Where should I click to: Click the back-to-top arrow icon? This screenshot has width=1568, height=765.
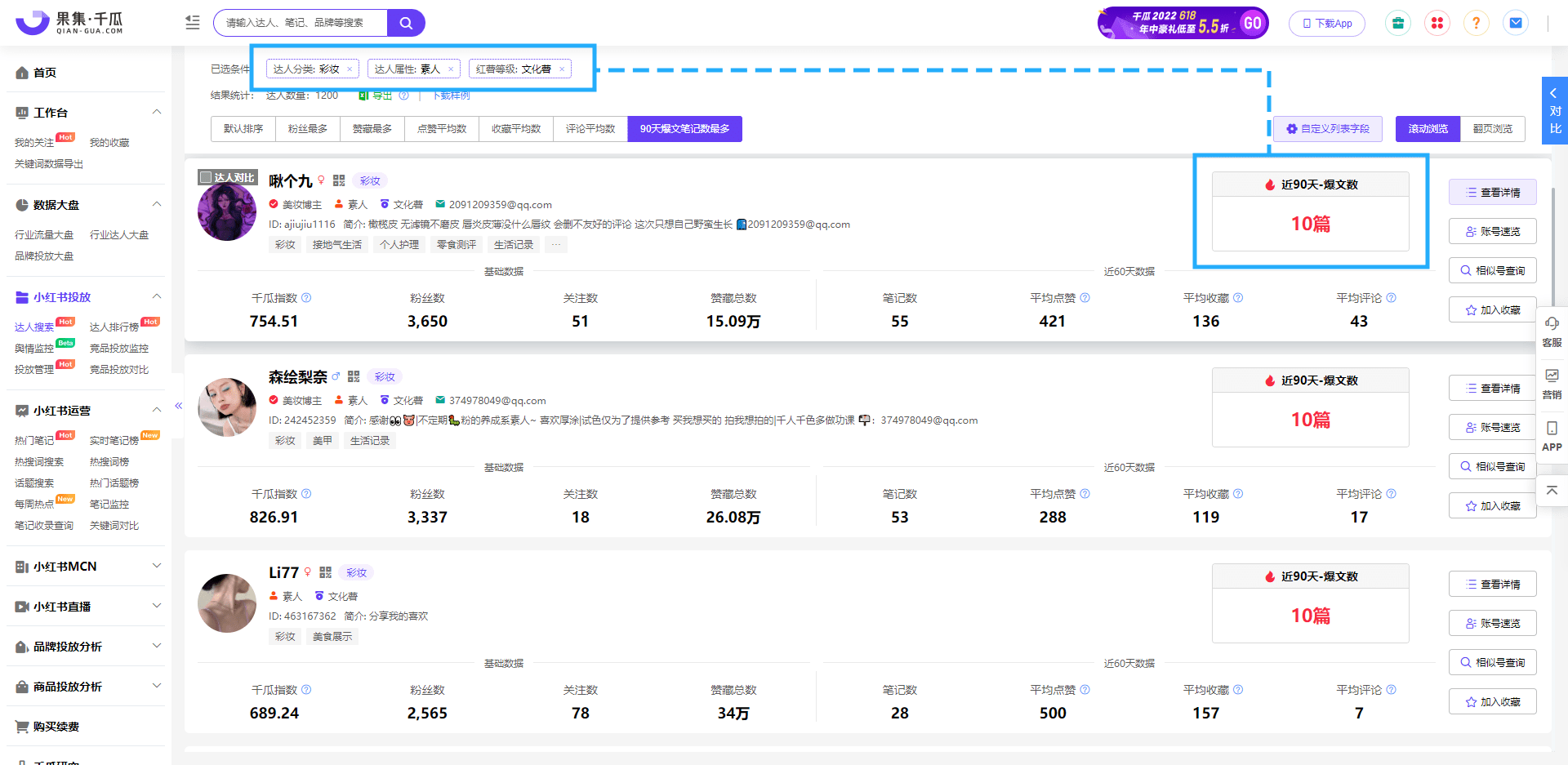pyautogui.click(x=1552, y=490)
